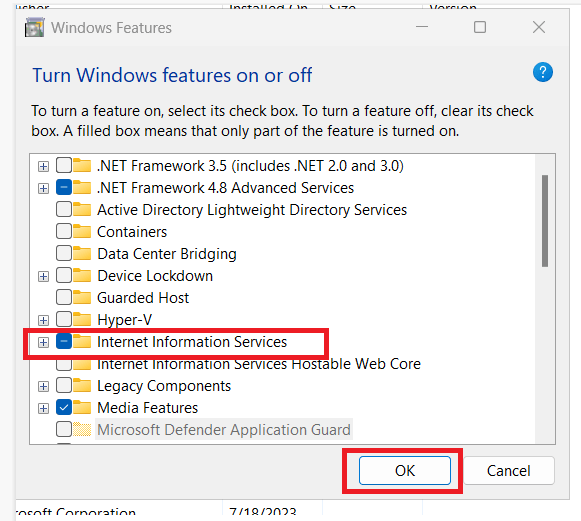The image size is (581, 521).
Task: Select Active Directory Lightweight Directory Services item
Action: pyautogui.click(x=252, y=210)
